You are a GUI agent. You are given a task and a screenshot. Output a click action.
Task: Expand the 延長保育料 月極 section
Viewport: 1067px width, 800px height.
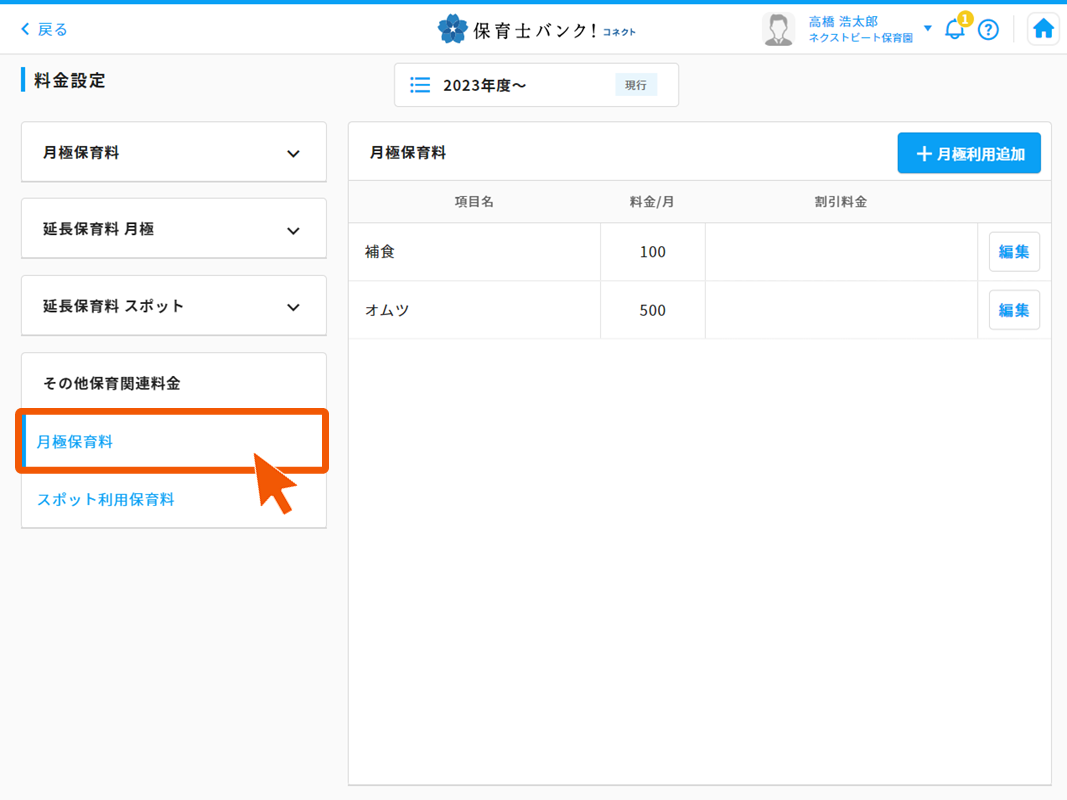pyautogui.click(x=293, y=231)
